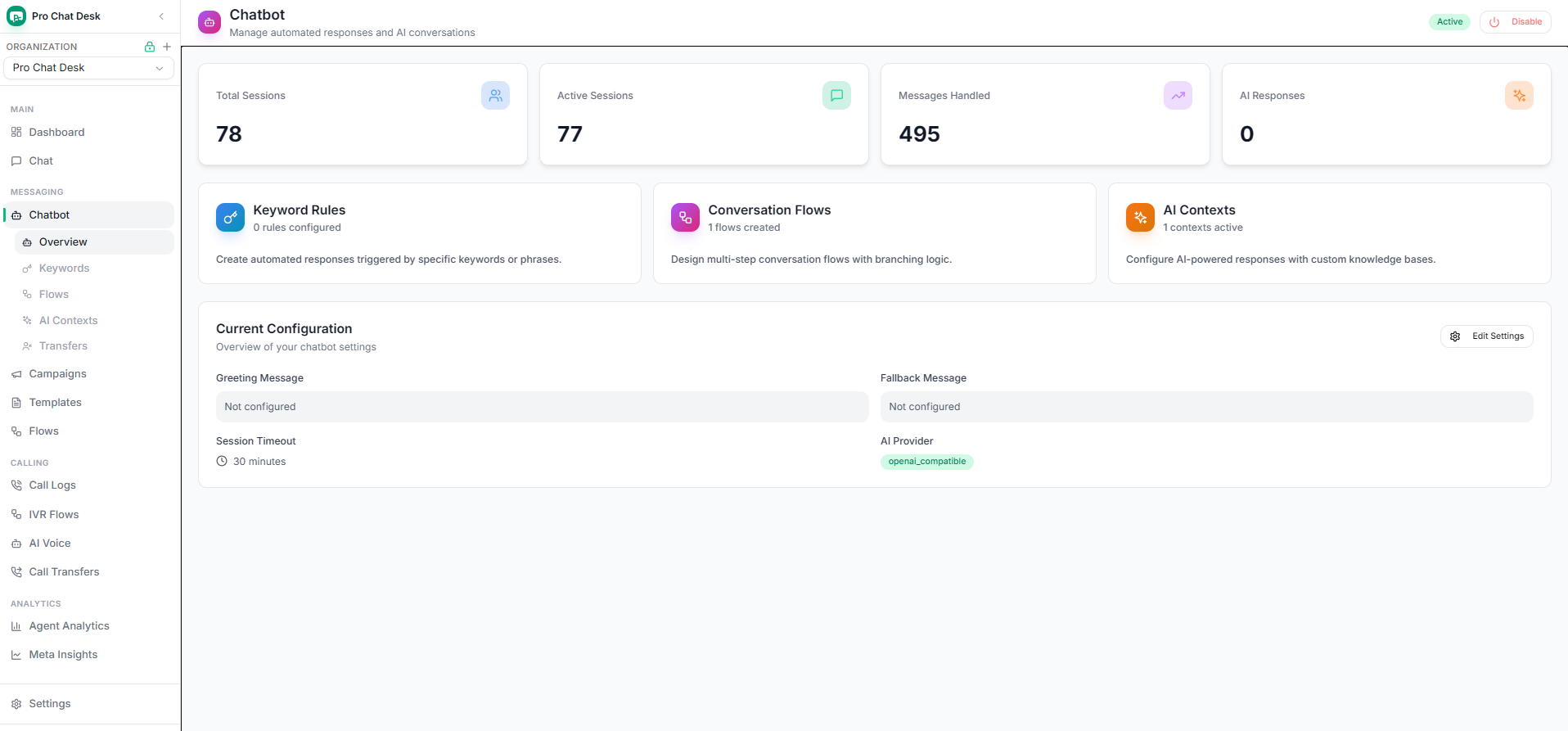Click the orange AI Contexts card icon

[1140, 218]
